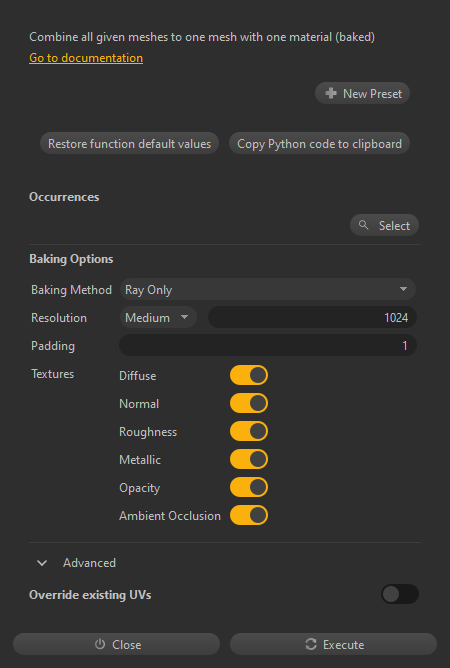Click the Padding value field
This screenshot has height=668, width=450.
pyautogui.click(x=268, y=346)
